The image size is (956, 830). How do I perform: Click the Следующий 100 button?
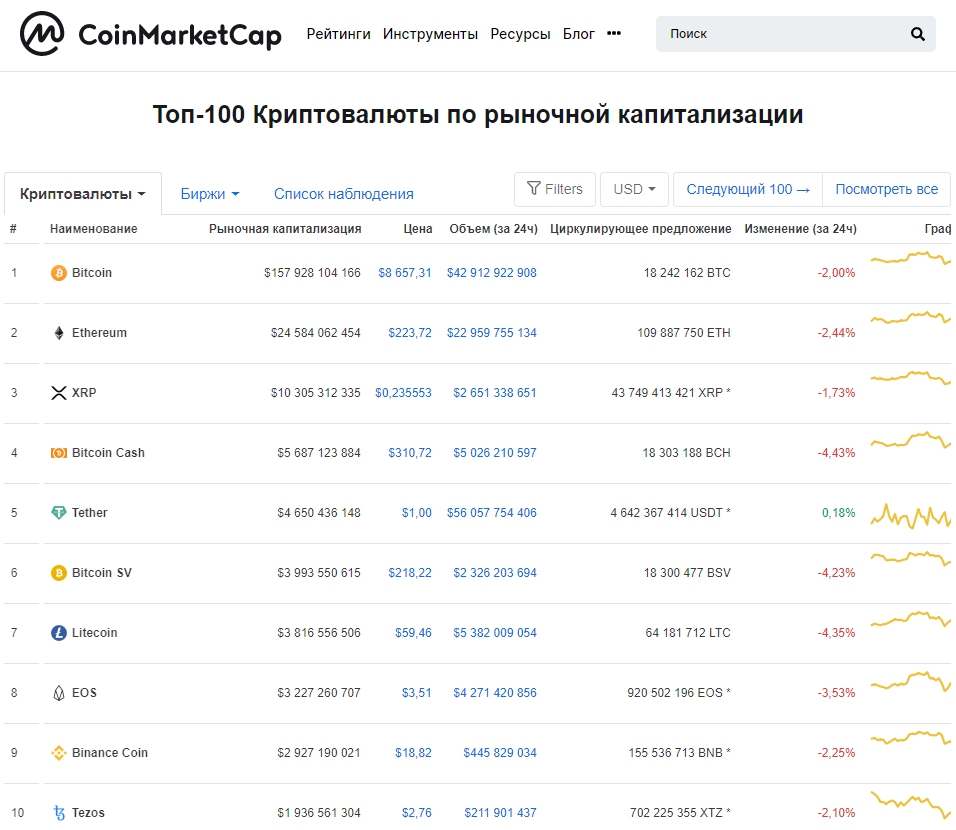746,188
